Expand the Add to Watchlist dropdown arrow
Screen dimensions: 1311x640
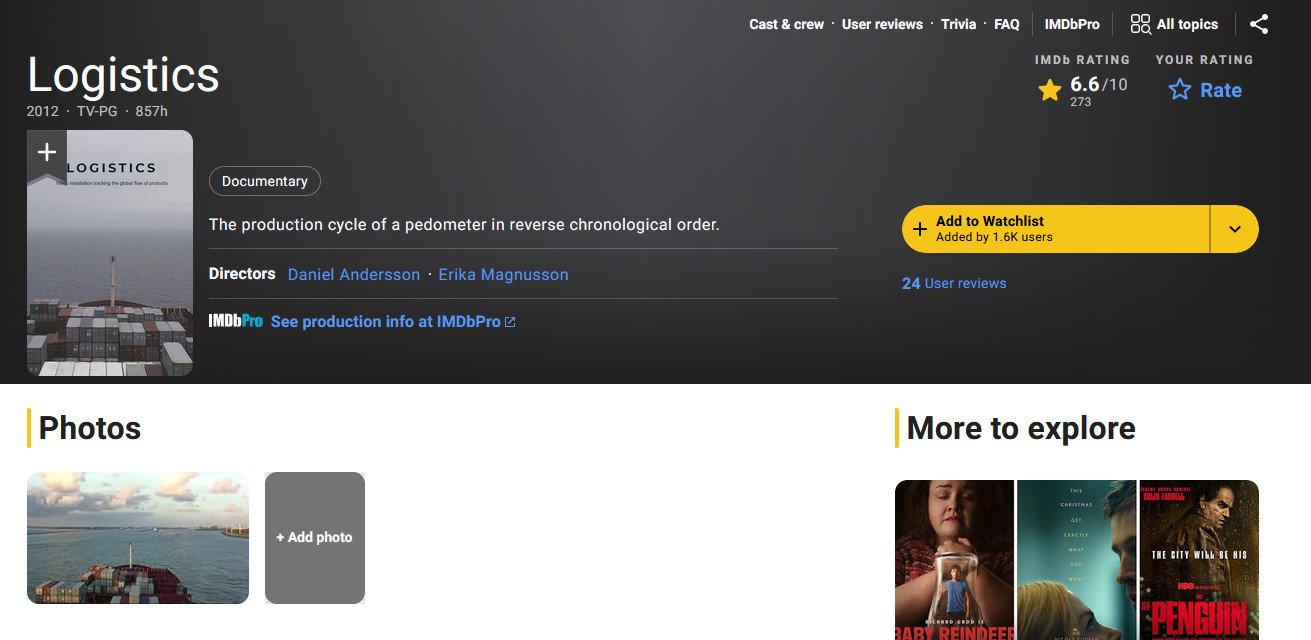pos(1234,229)
